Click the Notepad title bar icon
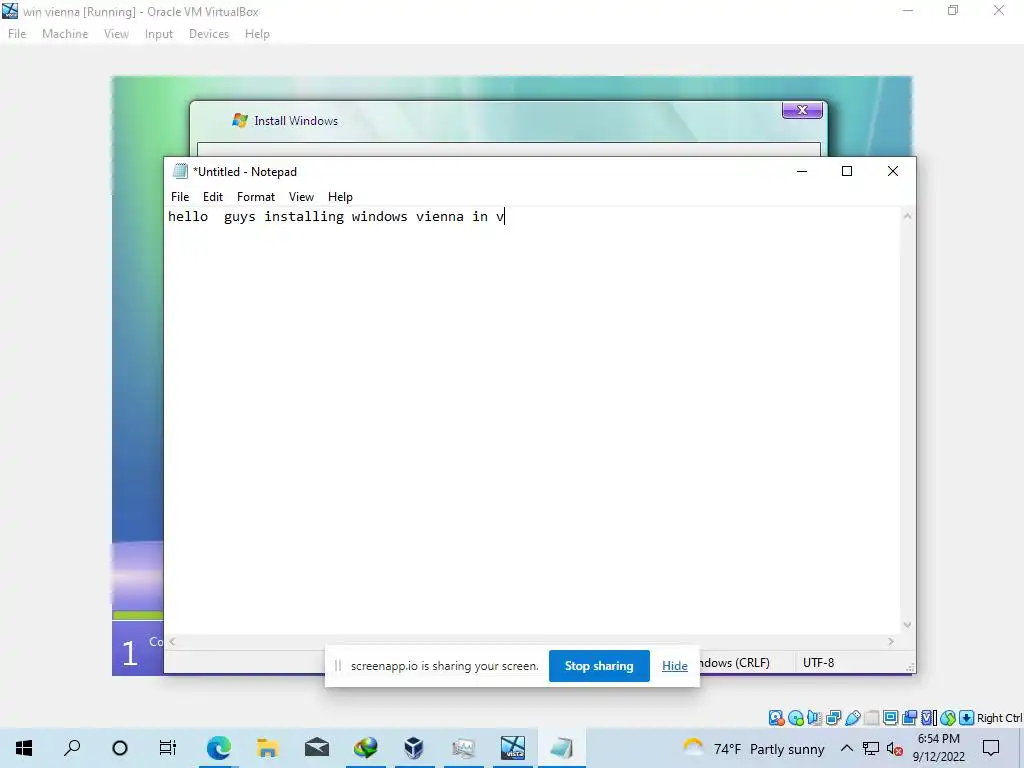The height and width of the screenshot is (768, 1024). click(180, 171)
